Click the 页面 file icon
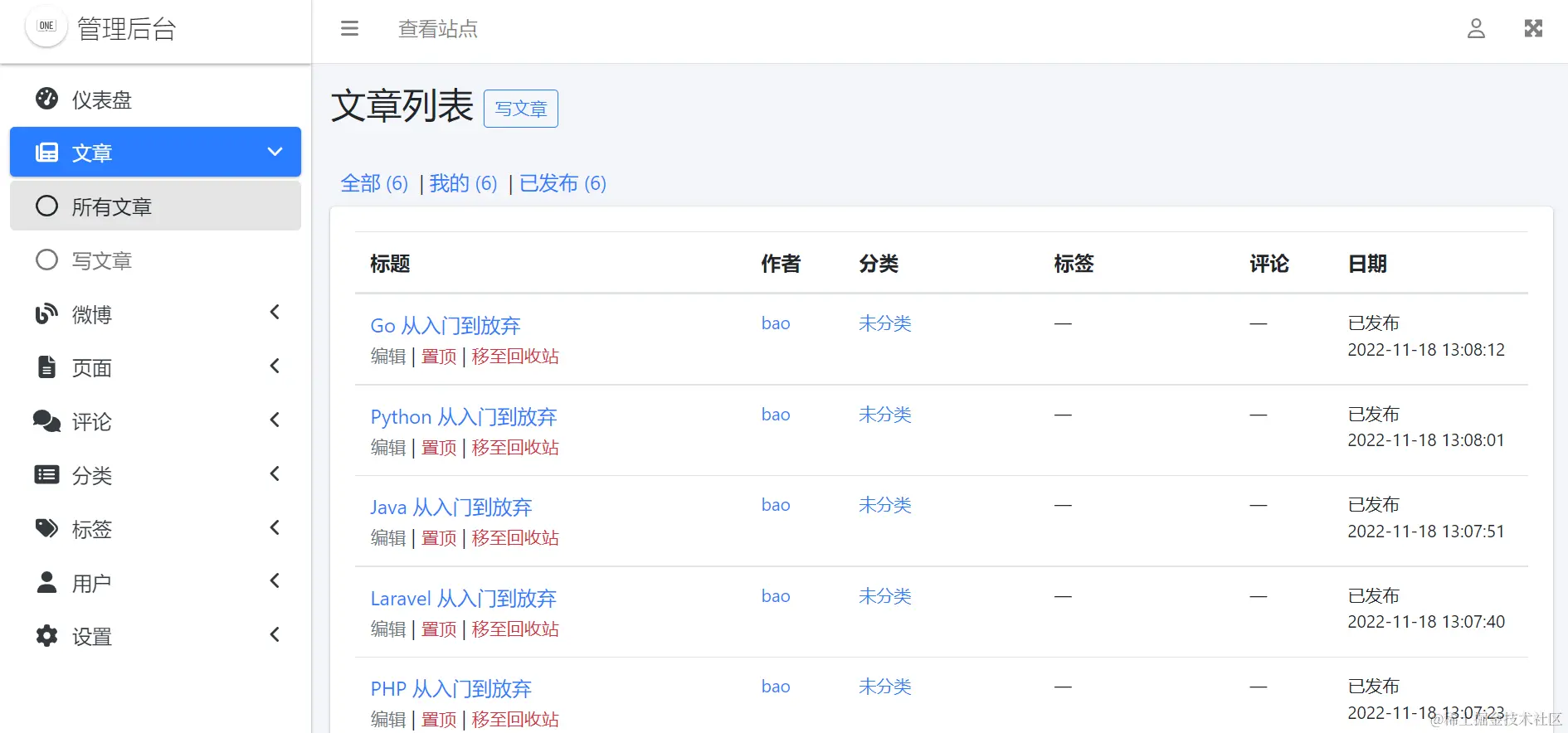The height and width of the screenshot is (733, 1568). coord(46,367)
